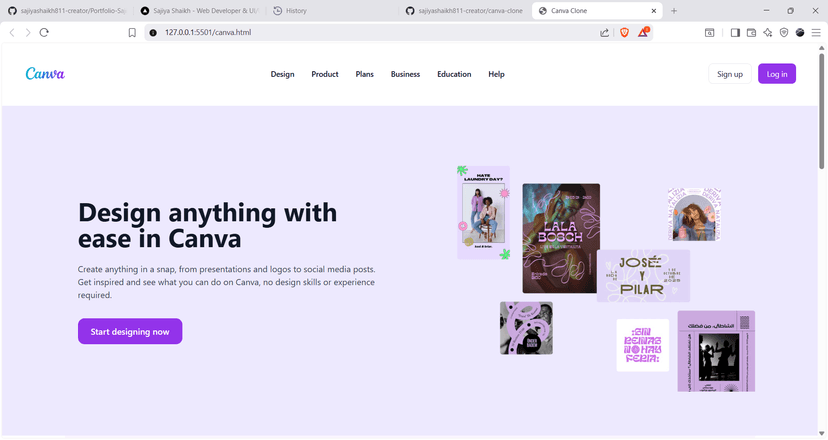
Task: Click the page vertical scrollbar thumb
Action: point(822,111)
